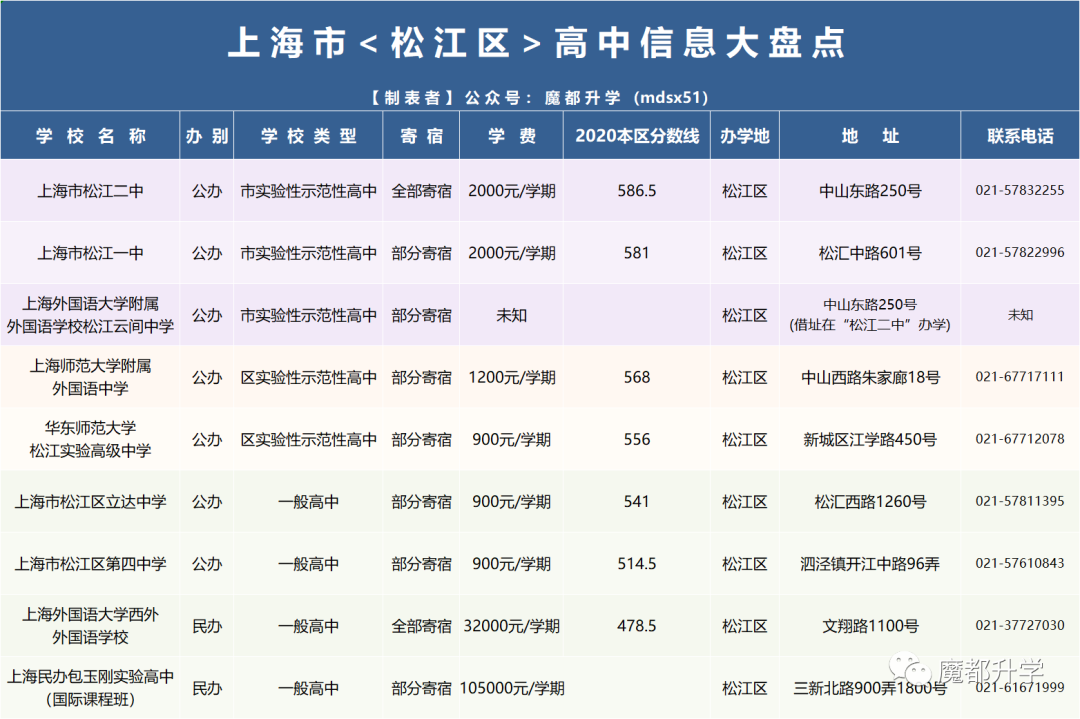Click the phone number 021-37727030

[x=1020, y=625]
